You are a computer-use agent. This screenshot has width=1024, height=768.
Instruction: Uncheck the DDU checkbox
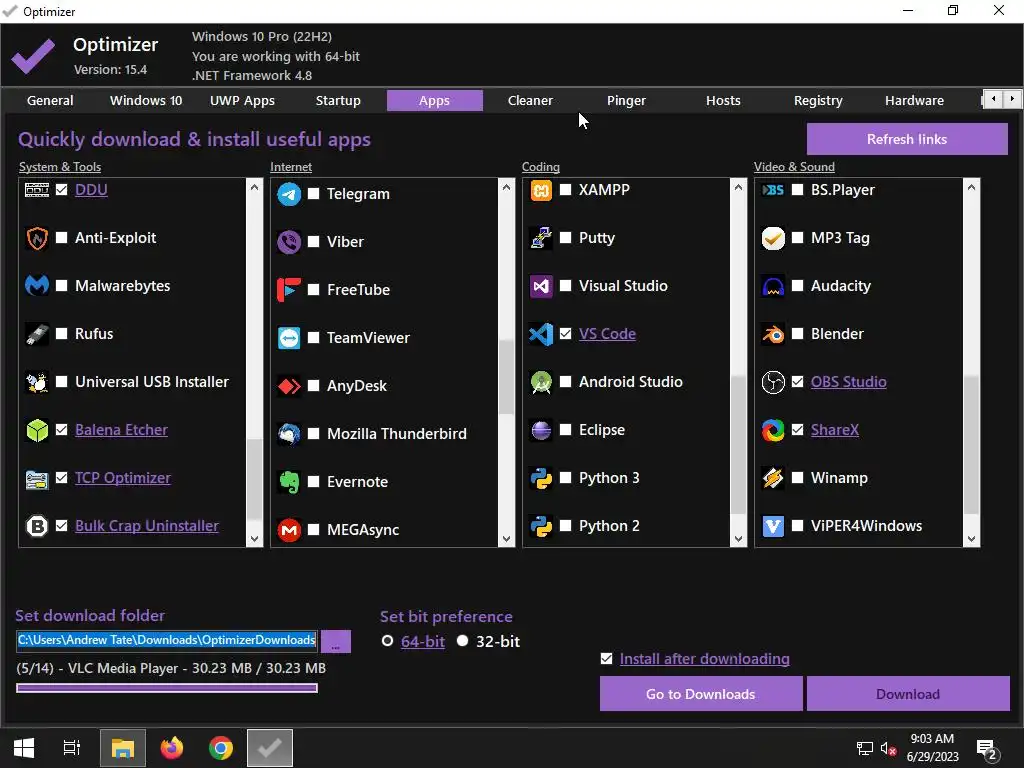click(61, 190)
